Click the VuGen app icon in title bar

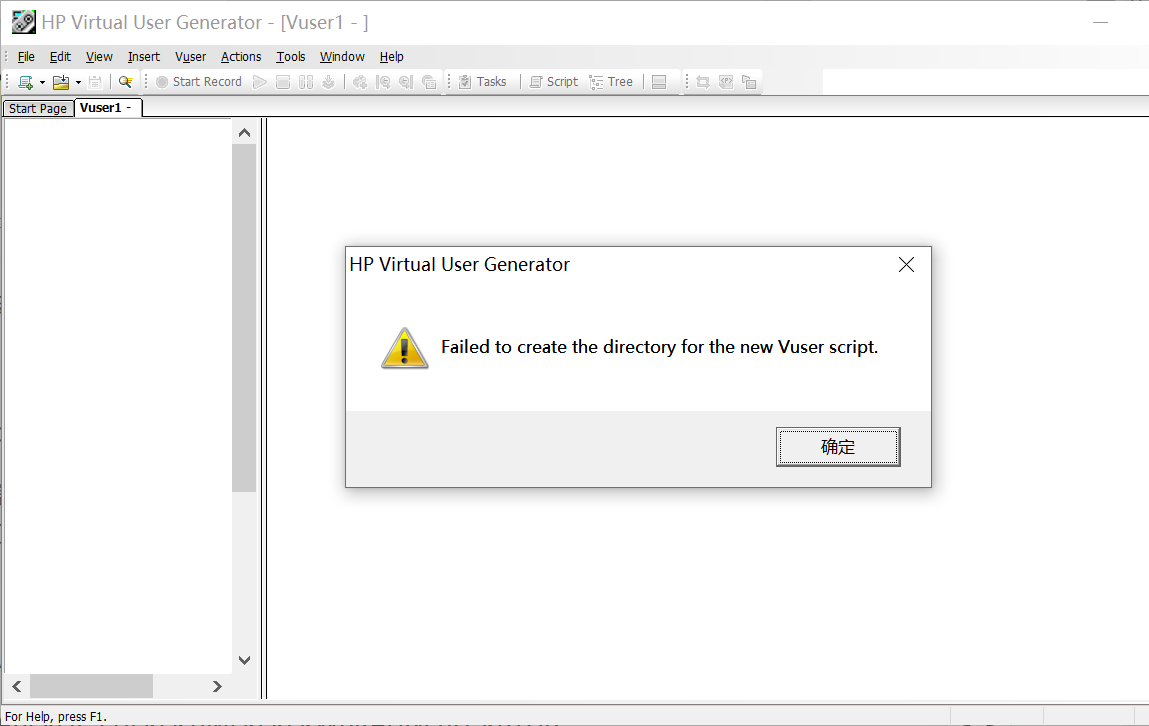23,22
